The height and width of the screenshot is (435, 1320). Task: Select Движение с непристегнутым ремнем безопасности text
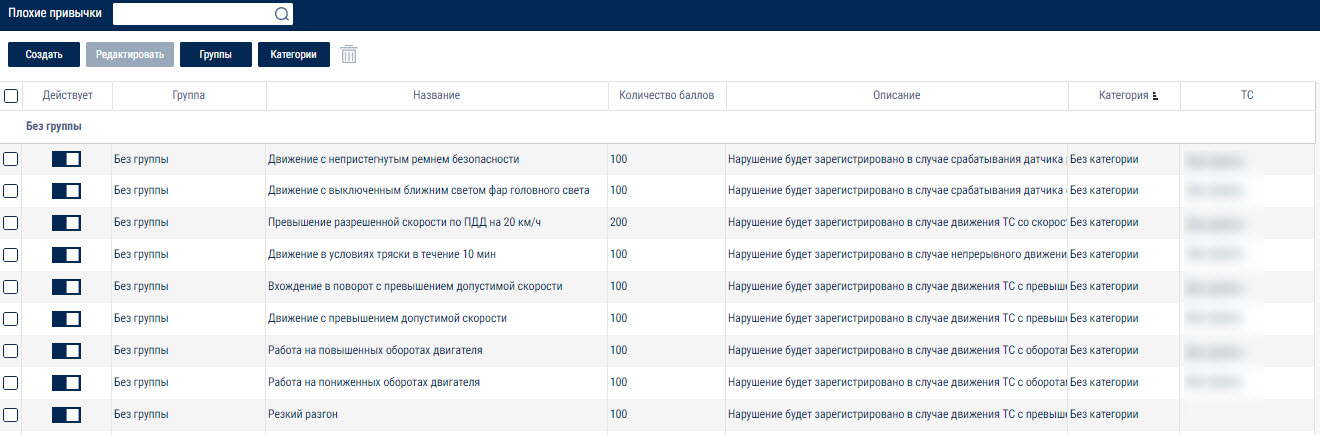(x=394, y=159)
